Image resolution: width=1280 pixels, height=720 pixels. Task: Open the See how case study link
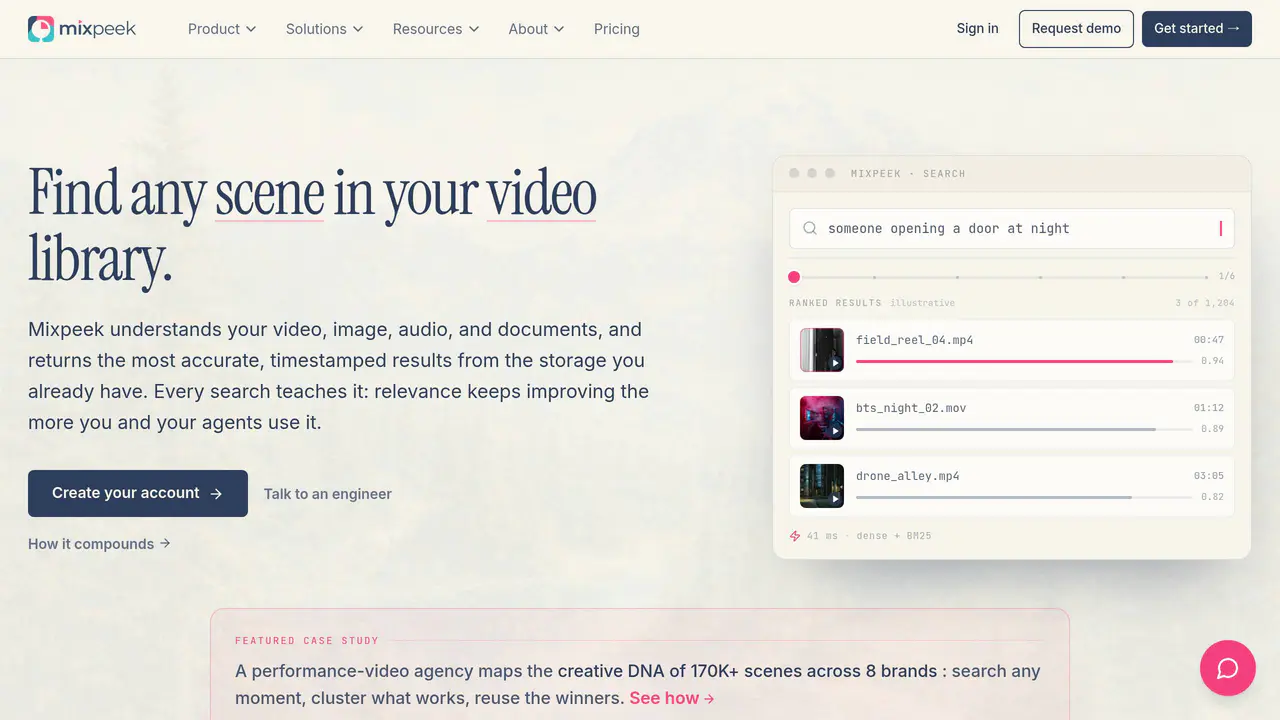tap(672, 698)
